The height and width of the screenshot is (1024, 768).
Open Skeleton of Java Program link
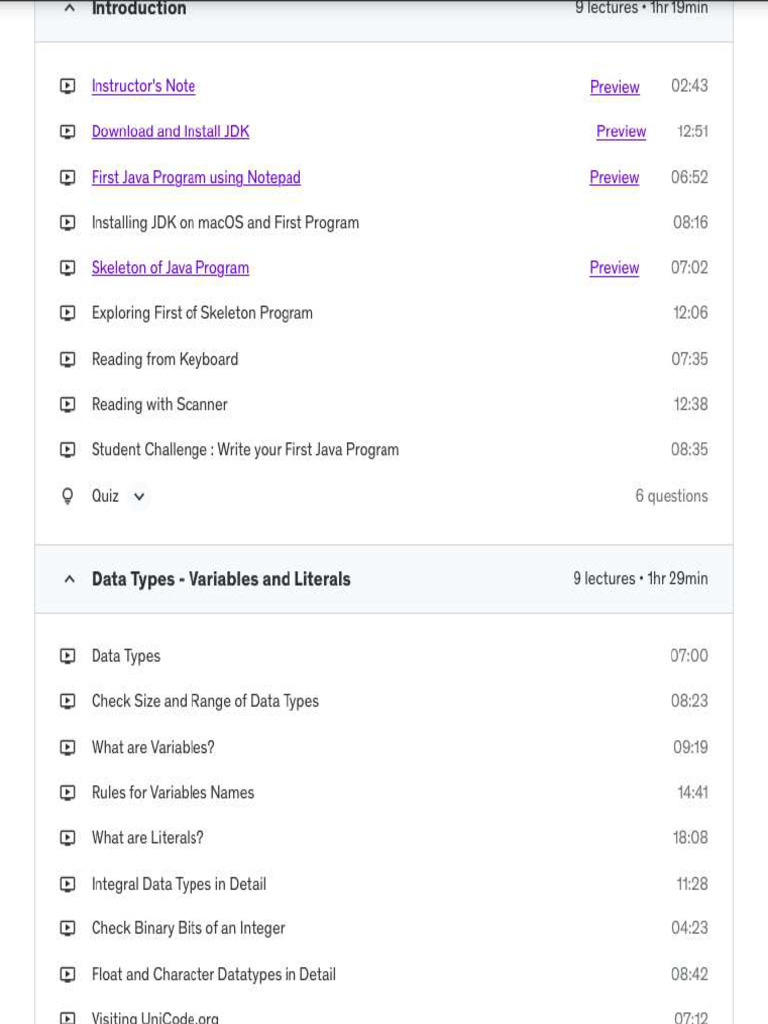click(x=170, y=268)
